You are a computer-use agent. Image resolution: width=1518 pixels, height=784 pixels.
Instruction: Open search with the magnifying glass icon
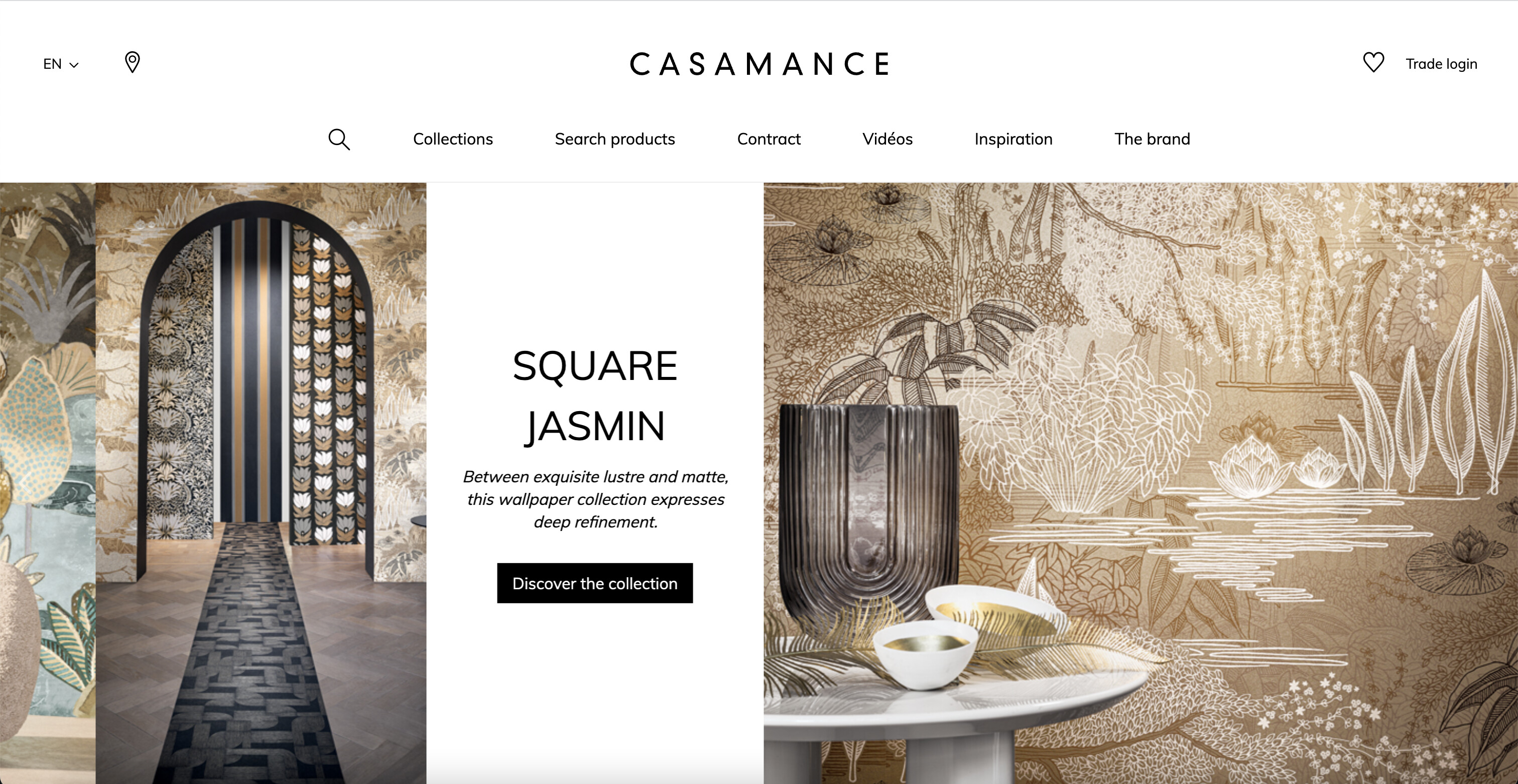pos(339,140)
